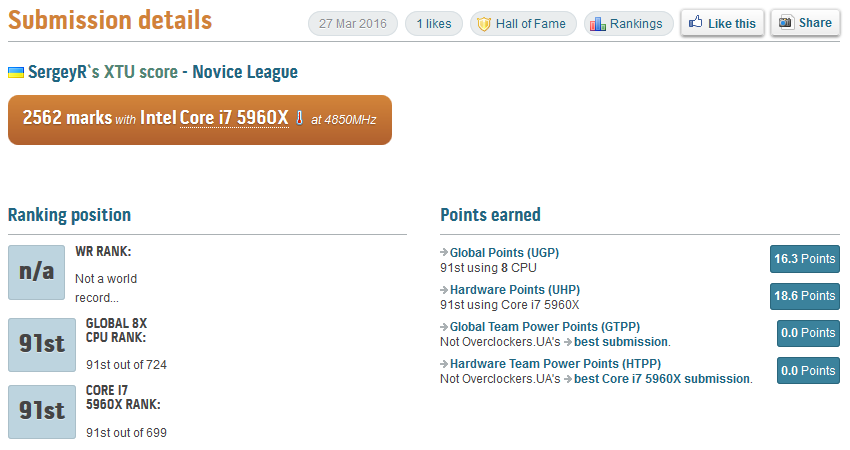The width and height of the screenshot is (850, 450).
Task: Open the Hardware Team Power Points (HTPP) link
Action: [556, 363]
